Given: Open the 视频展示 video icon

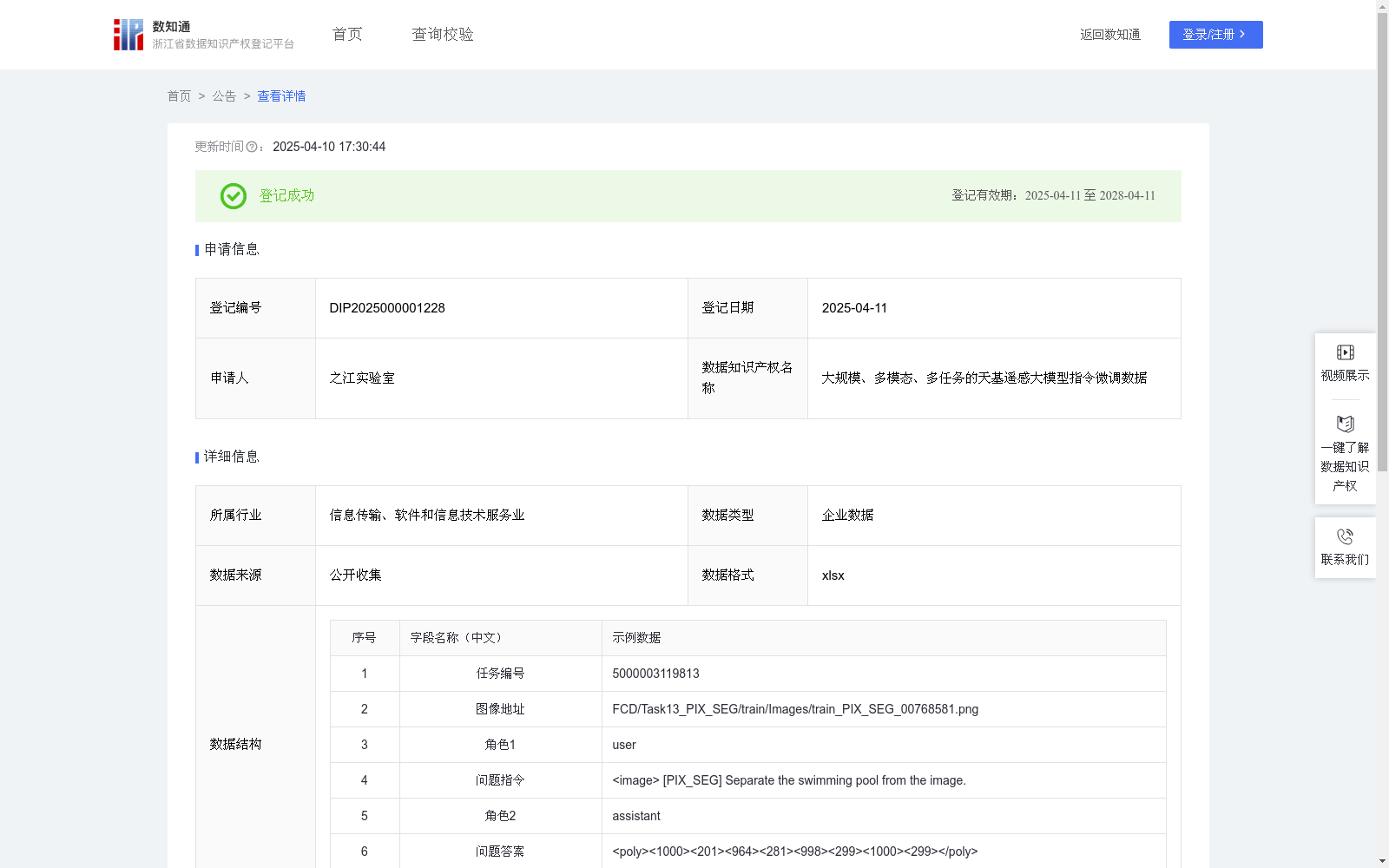Looking at the screenshot, I should [x=1346, y=352].
